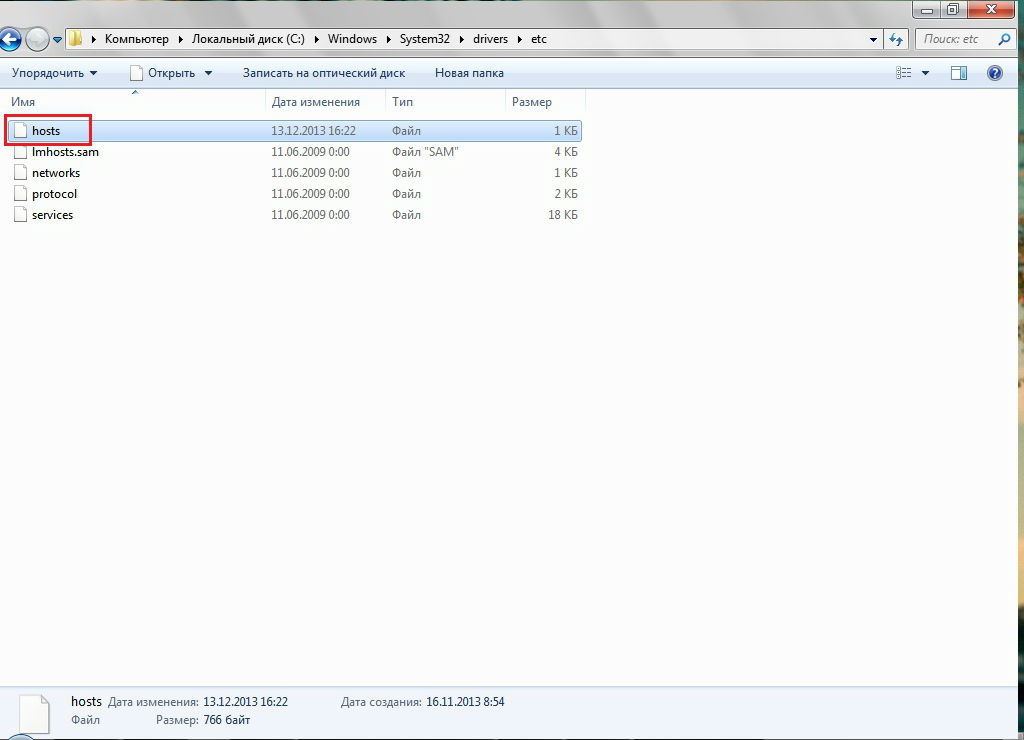Image resolution: width=1024 pixels, height=740 pixels.
Task: Select the protocol file
Action: click(54, 194)
